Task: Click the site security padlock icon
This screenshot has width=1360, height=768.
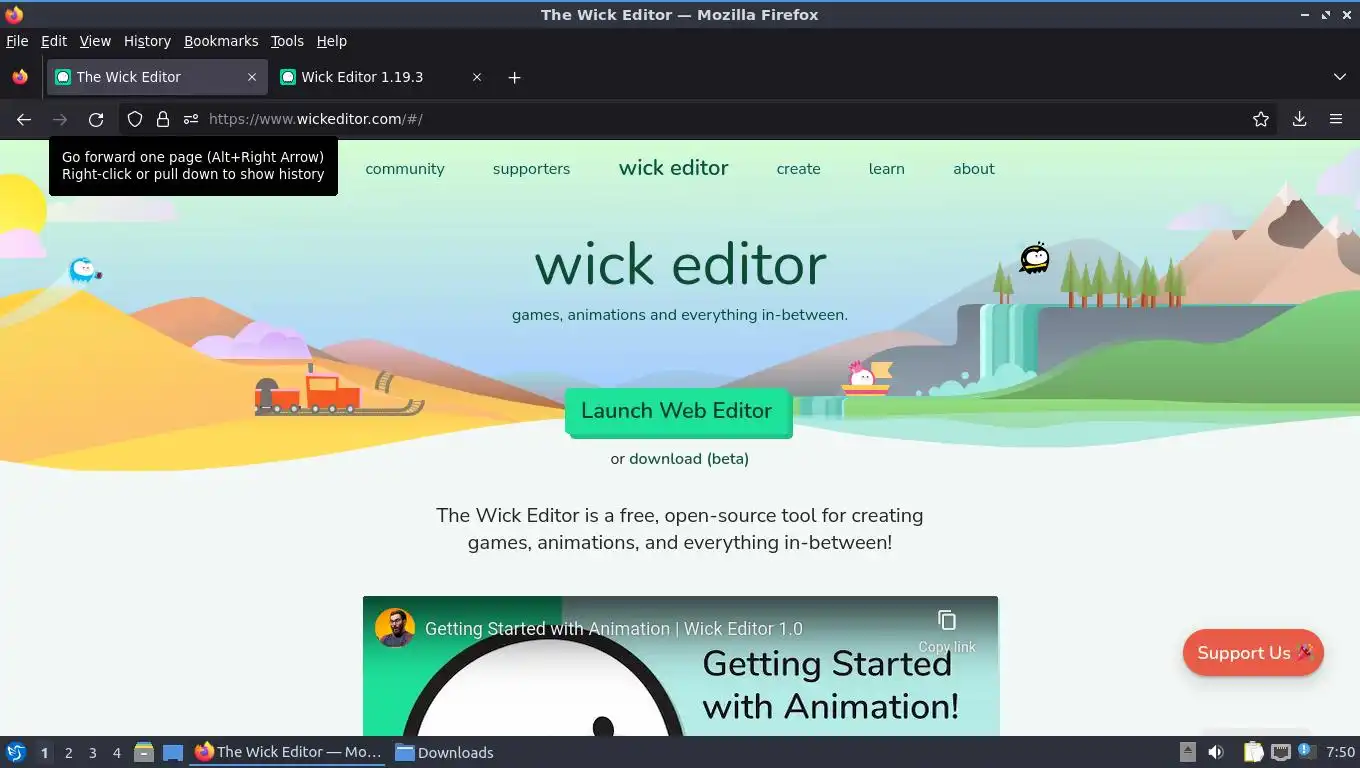Action: [x=163, y=119]
